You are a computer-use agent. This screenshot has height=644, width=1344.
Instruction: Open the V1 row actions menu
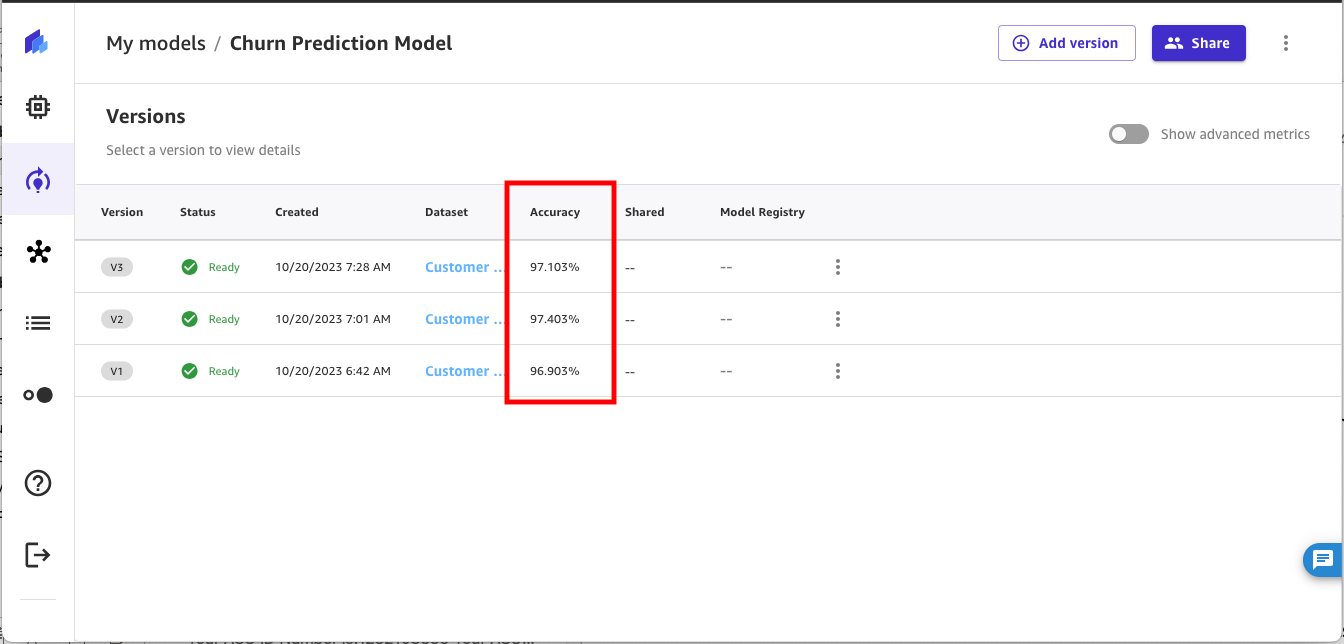pos(838,371)
